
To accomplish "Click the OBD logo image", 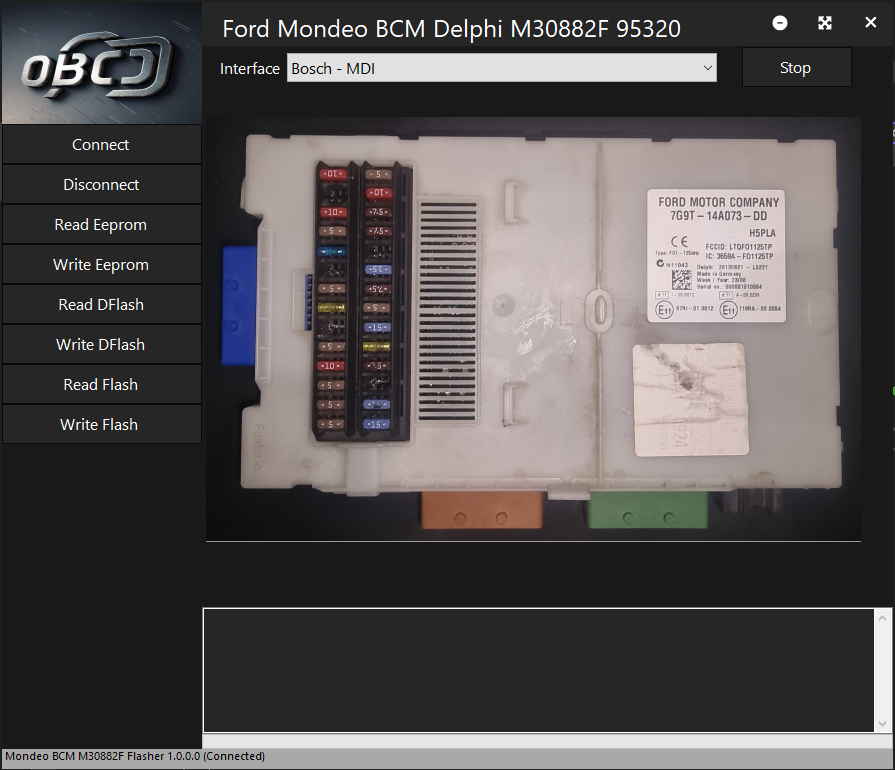I will (x=101, y=62).
